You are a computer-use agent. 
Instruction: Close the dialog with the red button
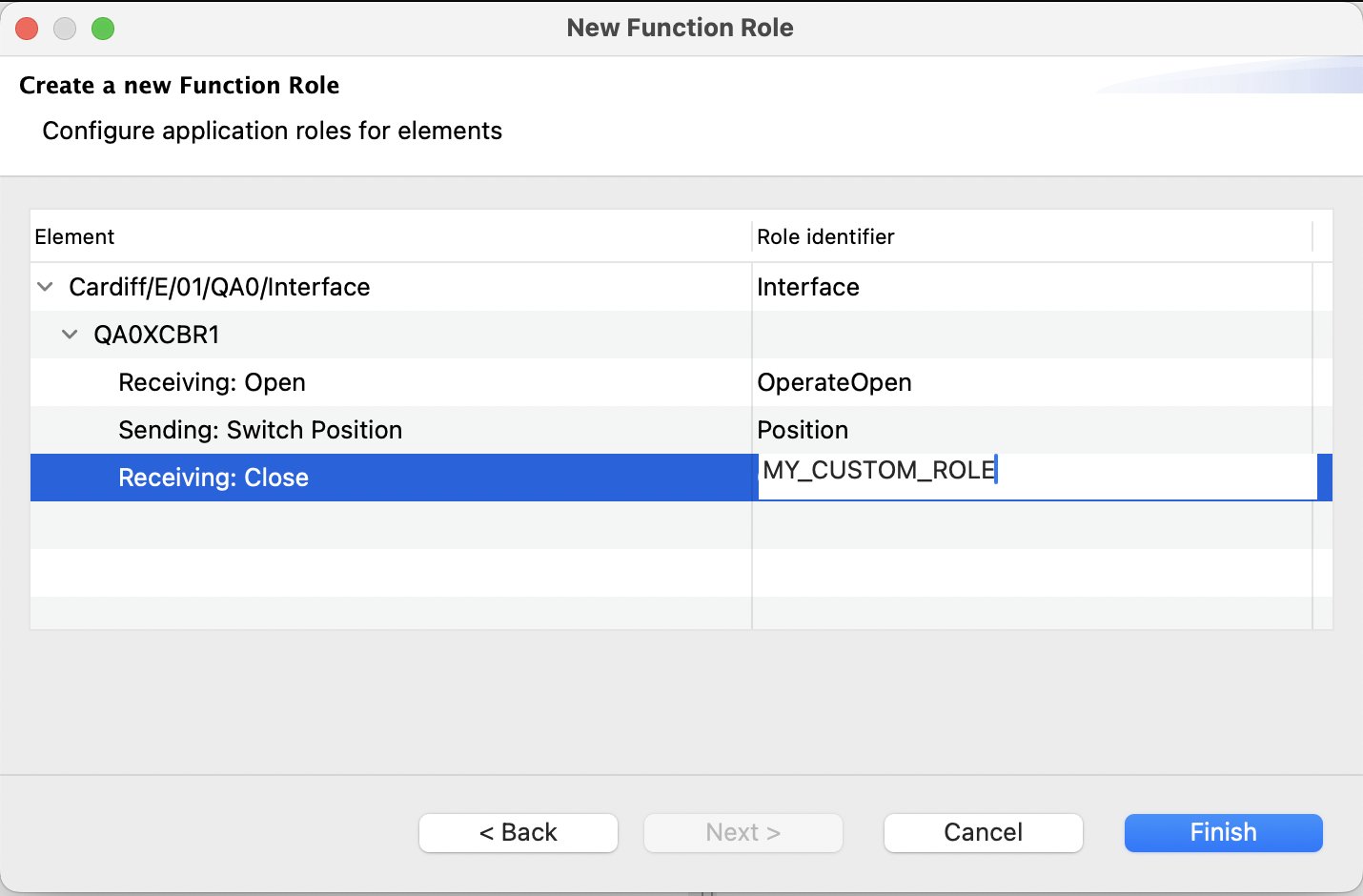pos(27,29)
